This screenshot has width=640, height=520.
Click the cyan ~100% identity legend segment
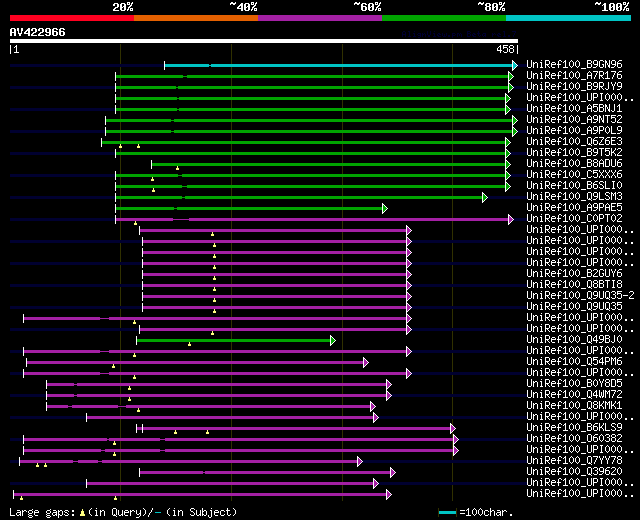click(569, 18)
